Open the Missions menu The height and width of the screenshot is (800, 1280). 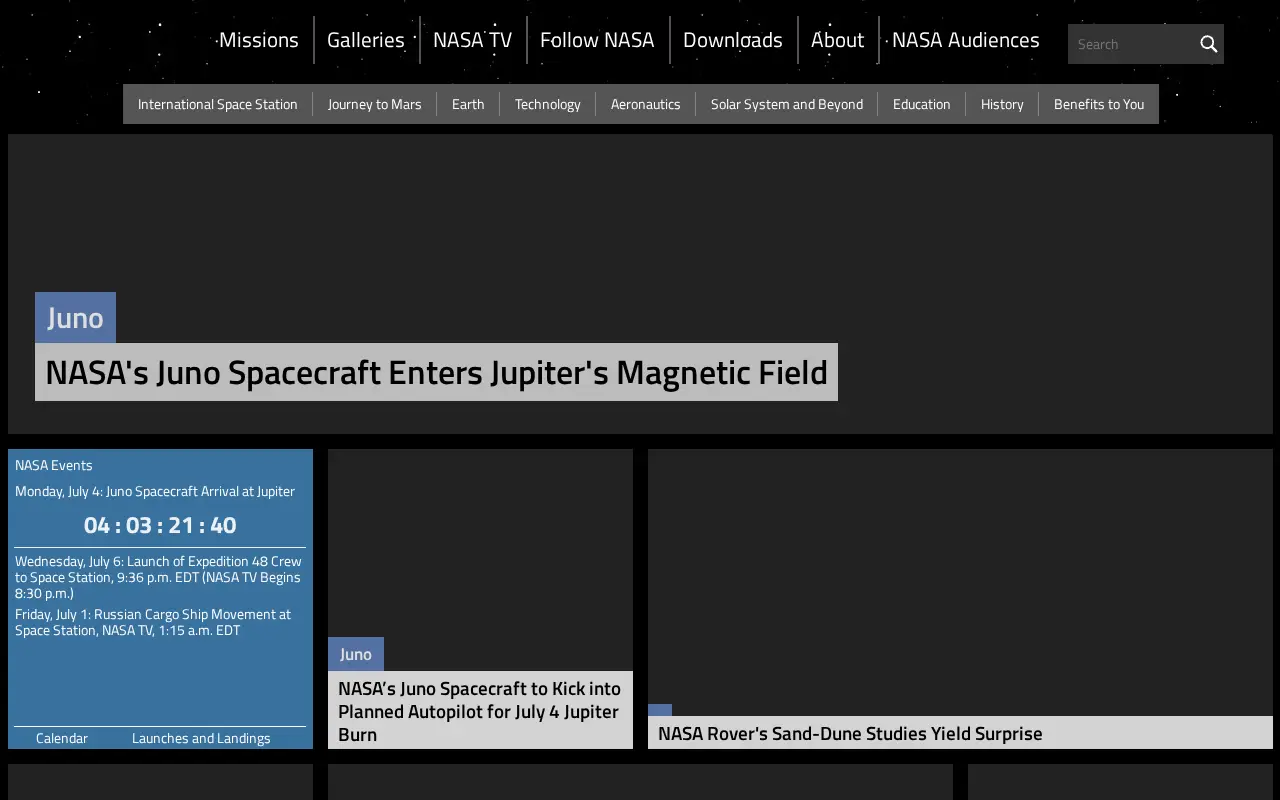[x=258, y=40]
